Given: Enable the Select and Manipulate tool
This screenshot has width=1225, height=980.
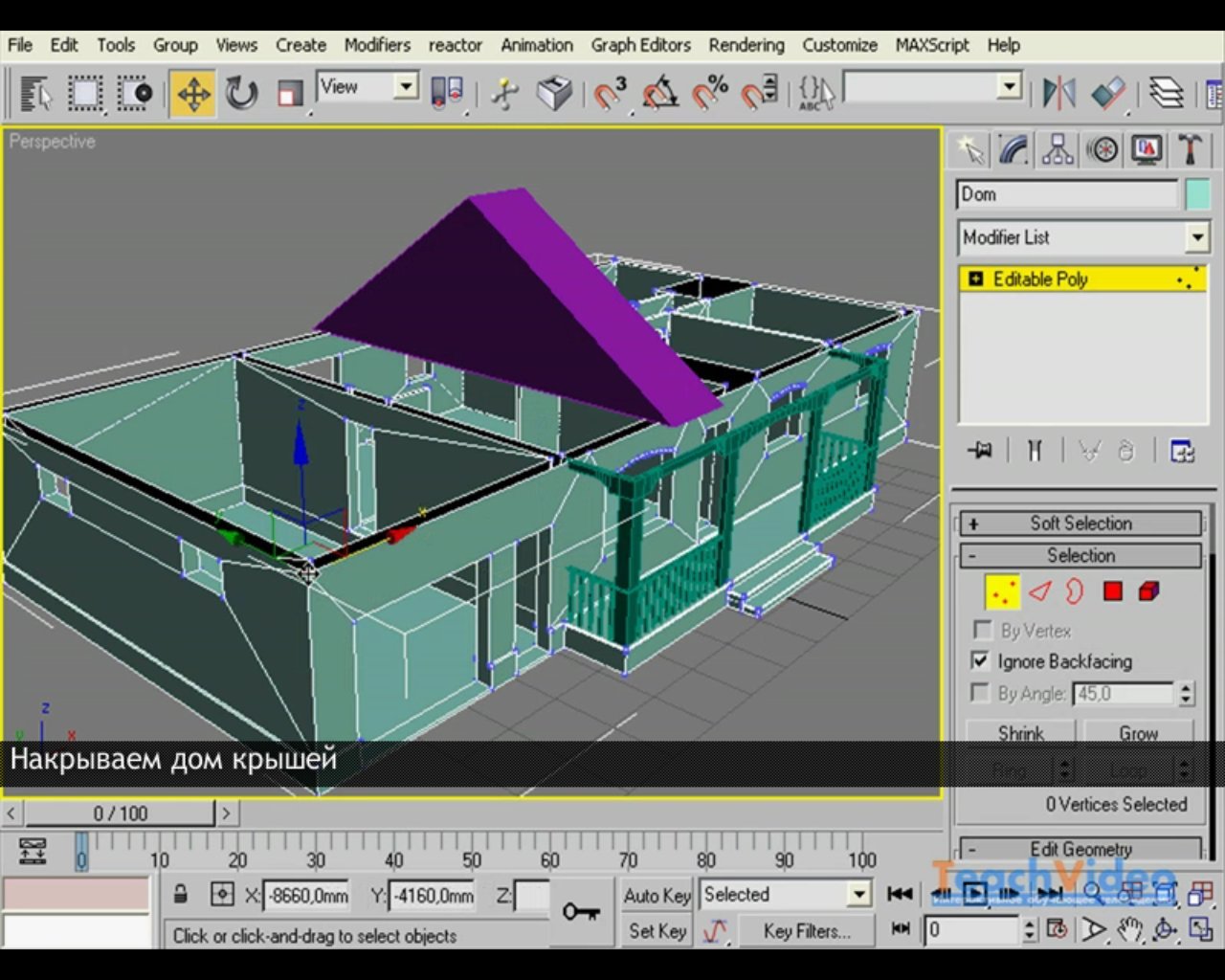Looking at the screenshot, I should click(x=504, y=94).
